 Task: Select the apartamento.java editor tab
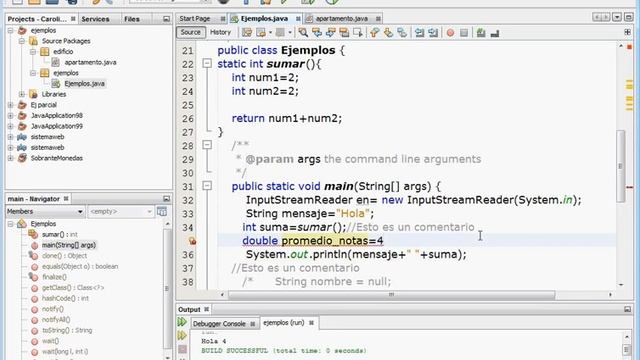(342, 19)
